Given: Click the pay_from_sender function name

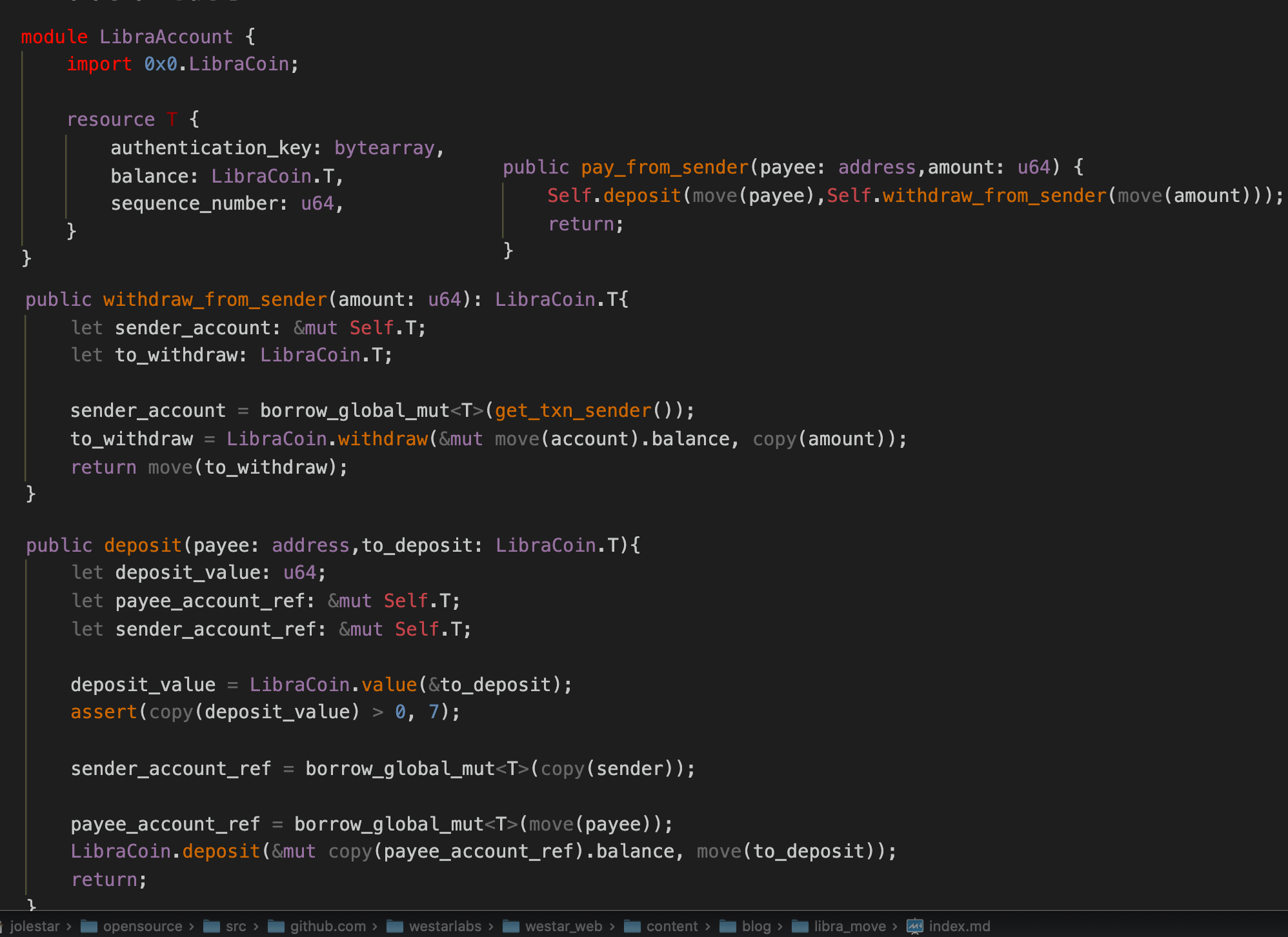Looking at the screenshot, I should point(664,168).
